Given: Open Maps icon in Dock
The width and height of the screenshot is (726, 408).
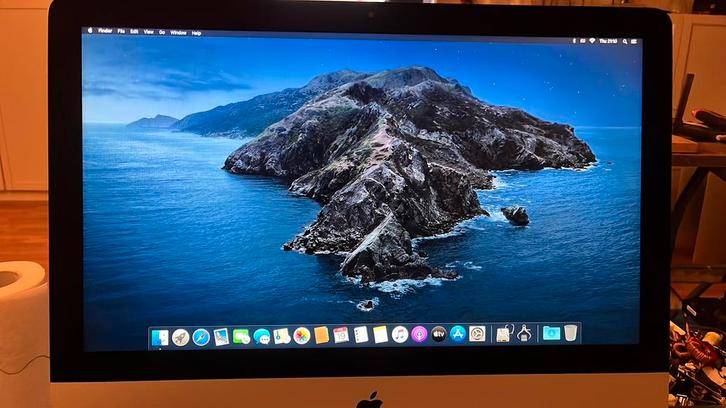Looking at the screenshot, I should (x=282, y=336).
